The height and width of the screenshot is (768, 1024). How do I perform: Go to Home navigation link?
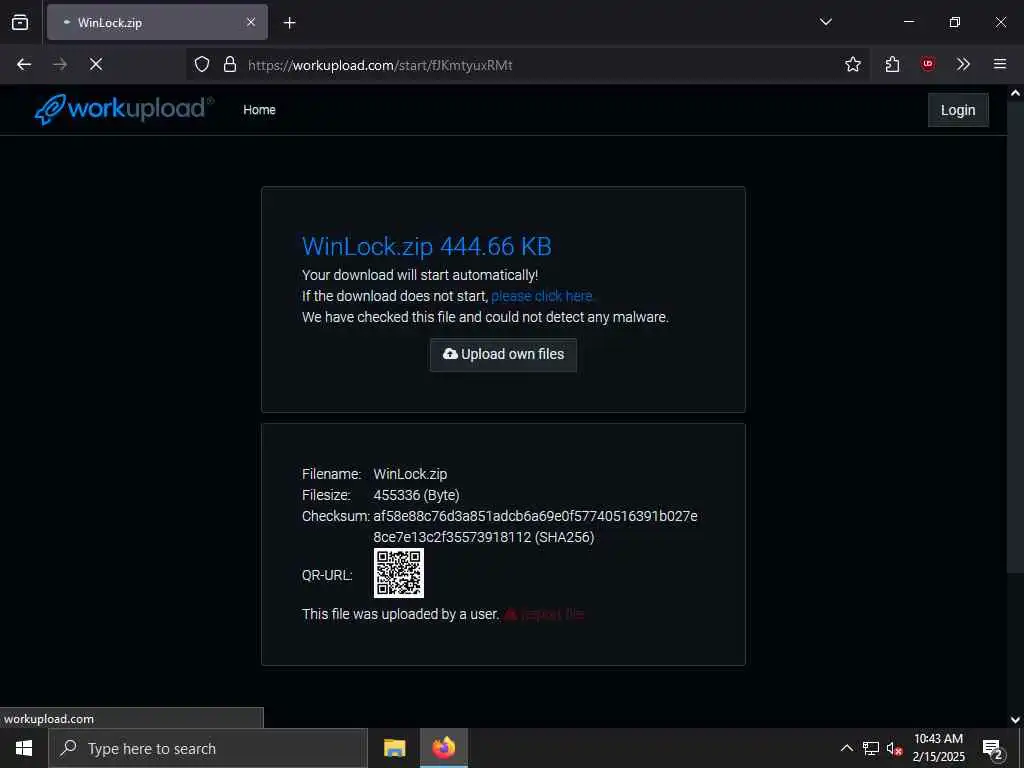tap(259, 110)
